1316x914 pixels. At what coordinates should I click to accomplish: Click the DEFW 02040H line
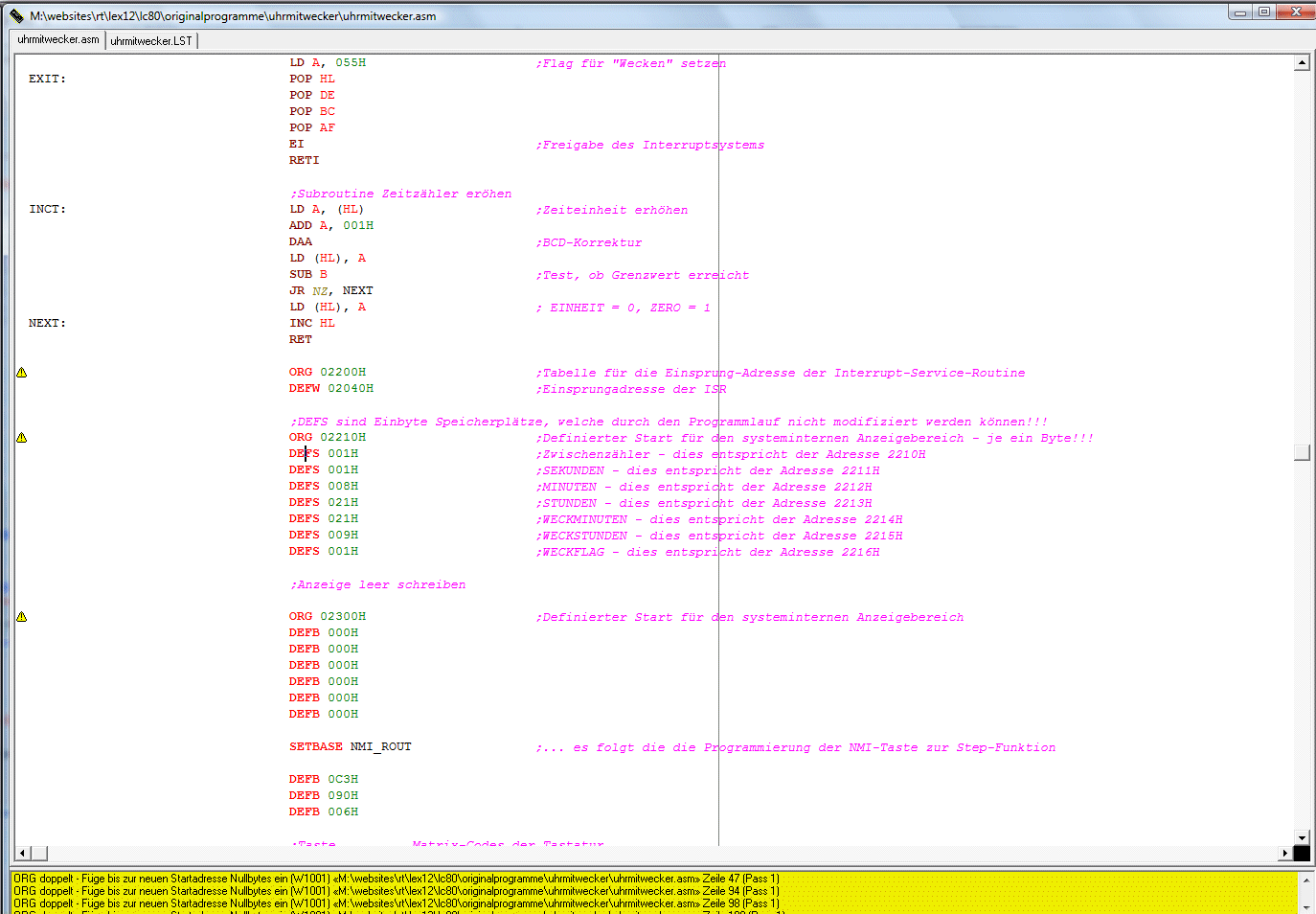click(331, 388)
